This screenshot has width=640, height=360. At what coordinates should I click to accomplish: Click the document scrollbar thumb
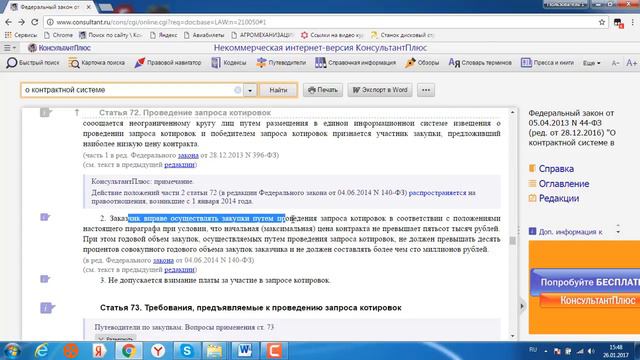click(513, 241)
